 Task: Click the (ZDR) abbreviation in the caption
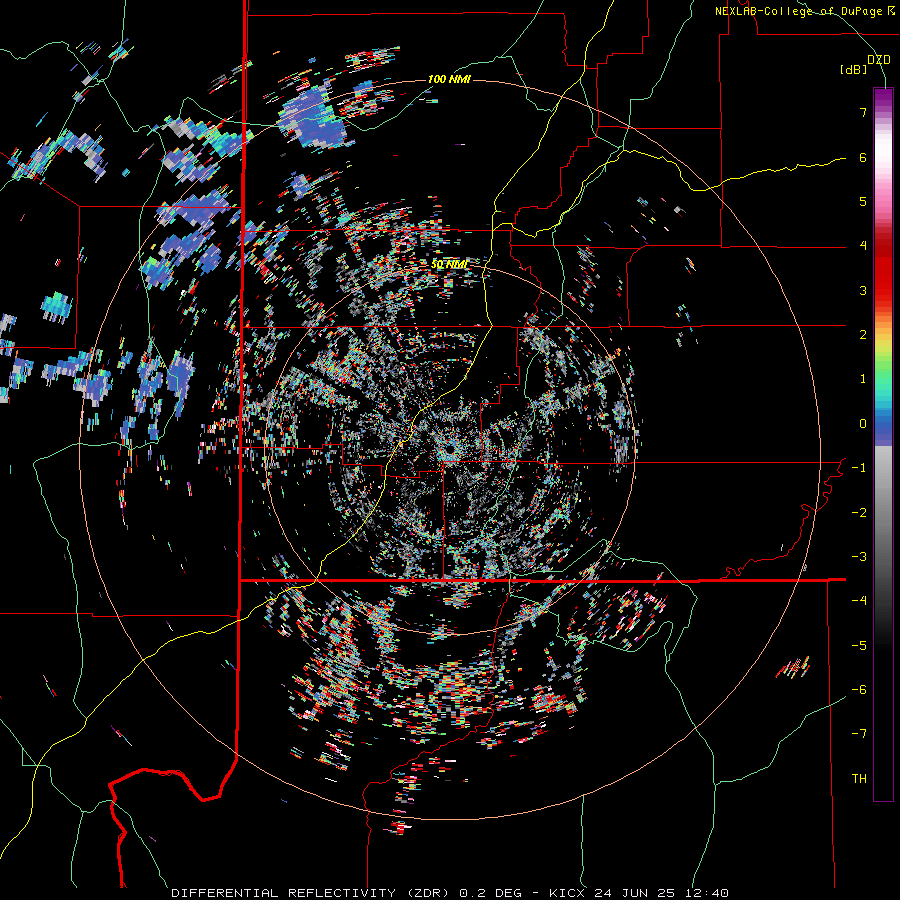point(428,893)
